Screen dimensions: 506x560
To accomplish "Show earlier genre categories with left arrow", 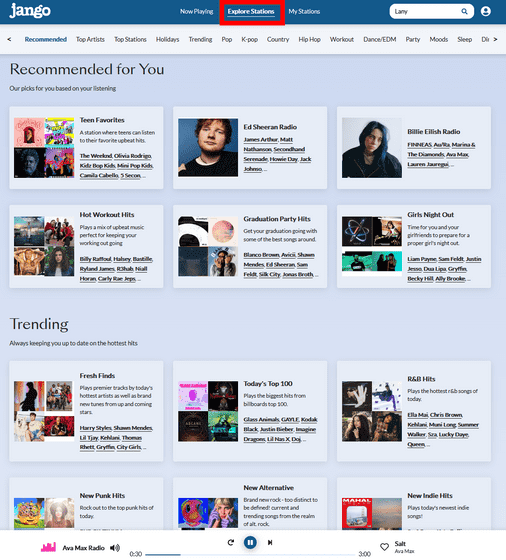I will (9, 39).
